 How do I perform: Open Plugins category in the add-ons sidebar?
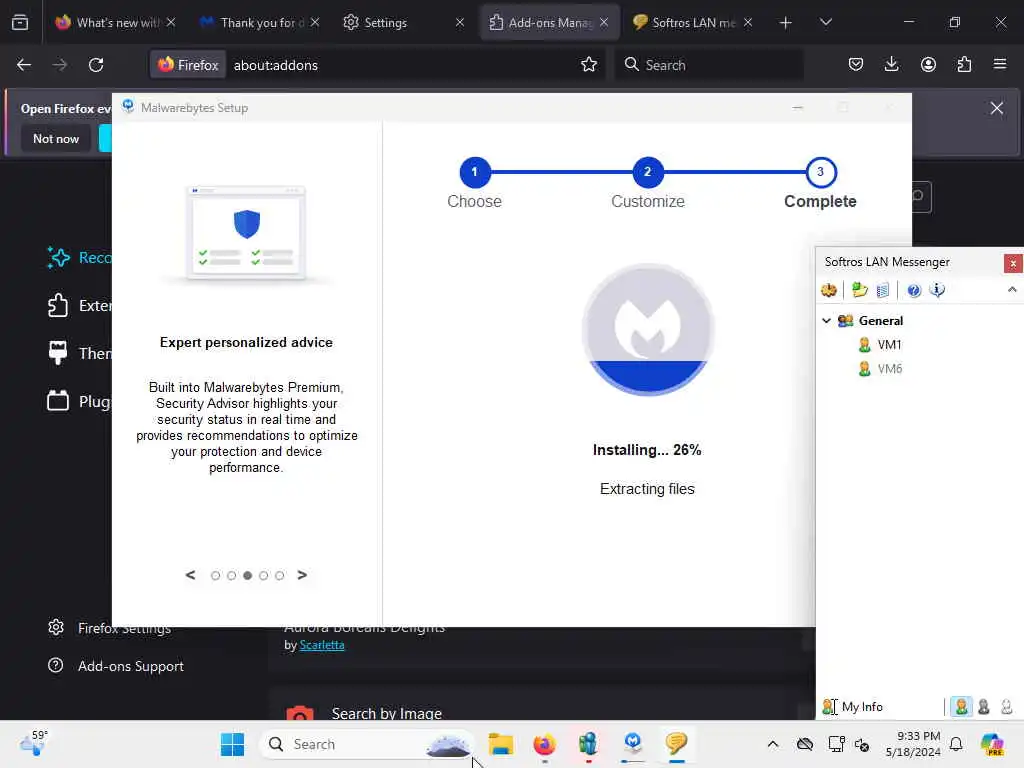(x=78, y=401)
